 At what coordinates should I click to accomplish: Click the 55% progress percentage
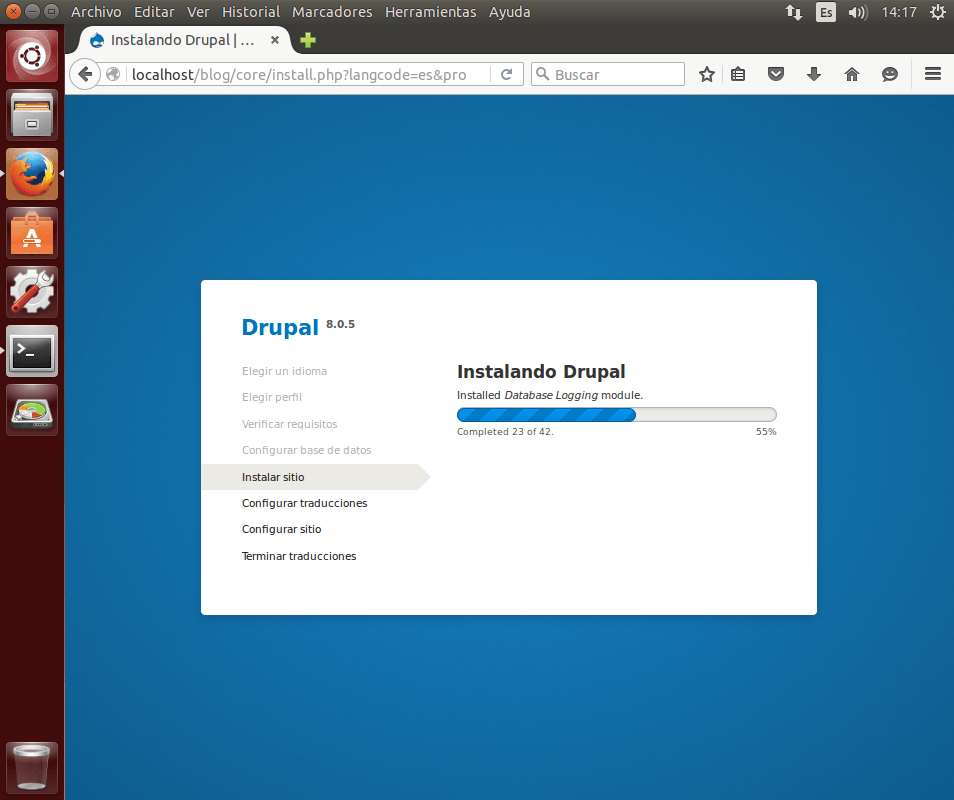pyautogui.click(x=766, y=432)
